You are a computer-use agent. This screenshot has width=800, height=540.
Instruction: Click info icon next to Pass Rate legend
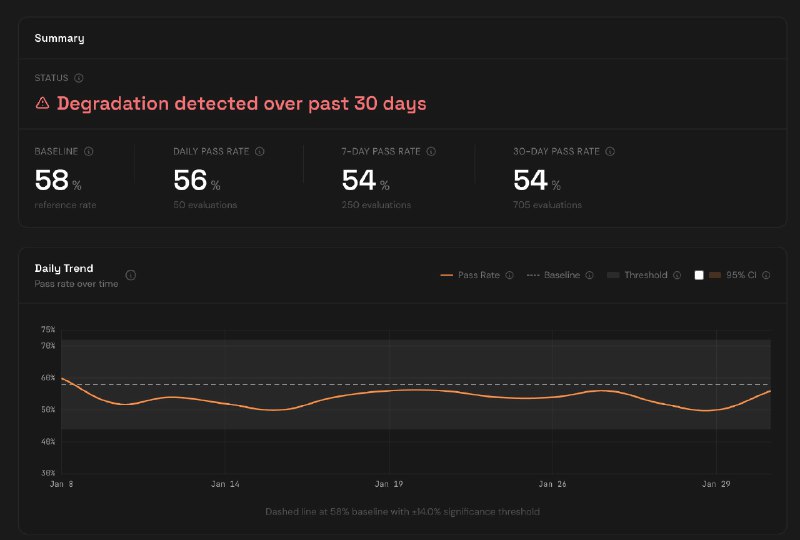[x=509, y=275]
